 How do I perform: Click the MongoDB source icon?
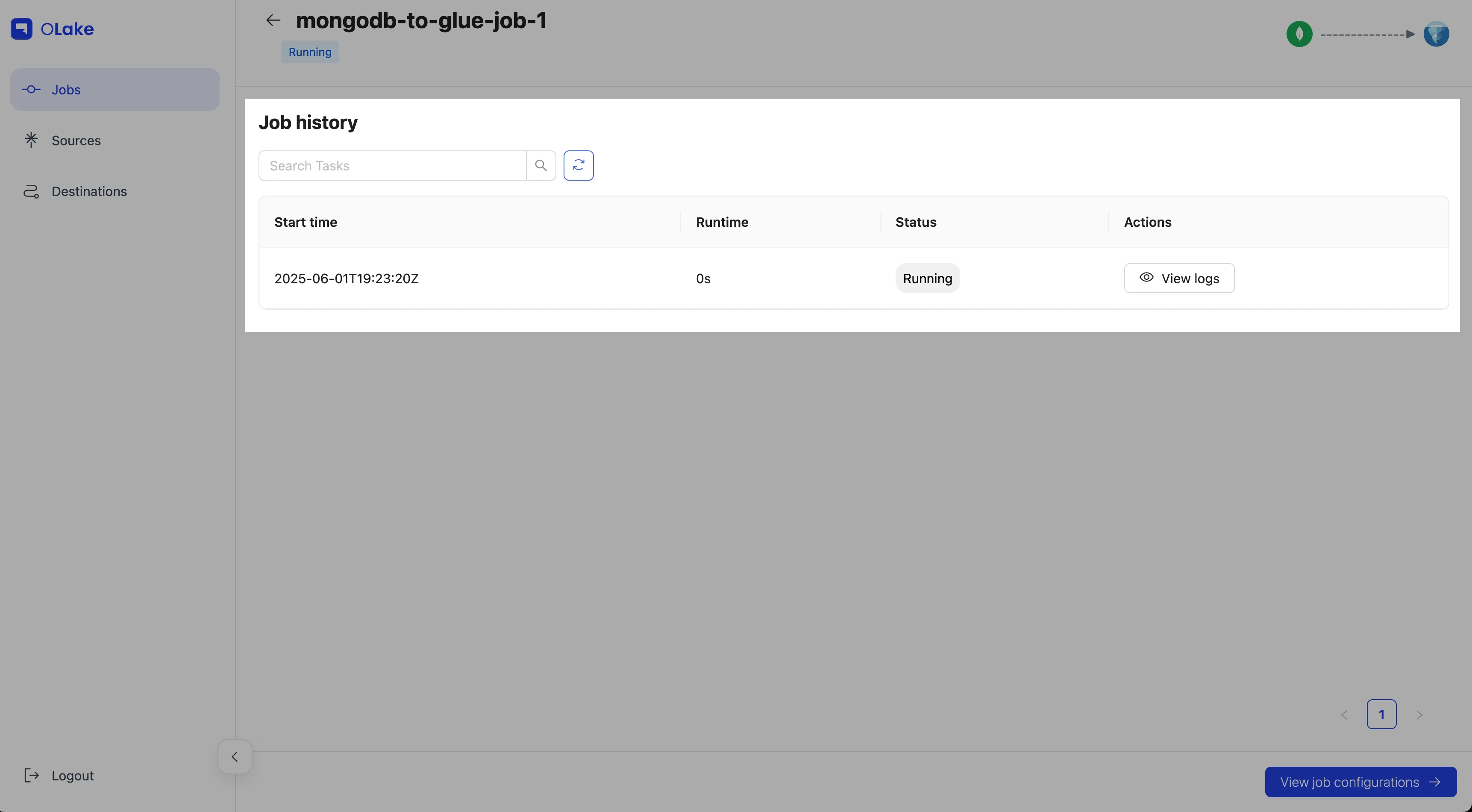[1299, 34]
